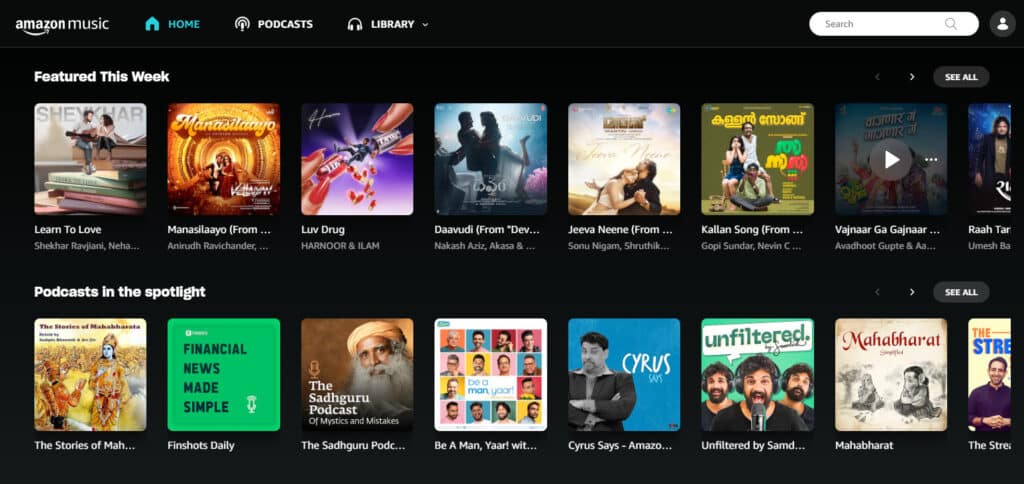Viewport: 1024px width, 484px height.
Task: Open Kallan Song album cover
Action: 758,159
